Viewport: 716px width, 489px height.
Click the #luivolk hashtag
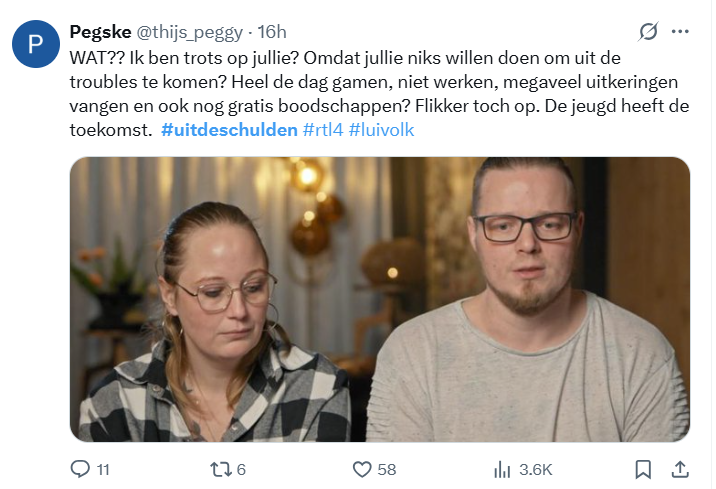pos(381,130)
